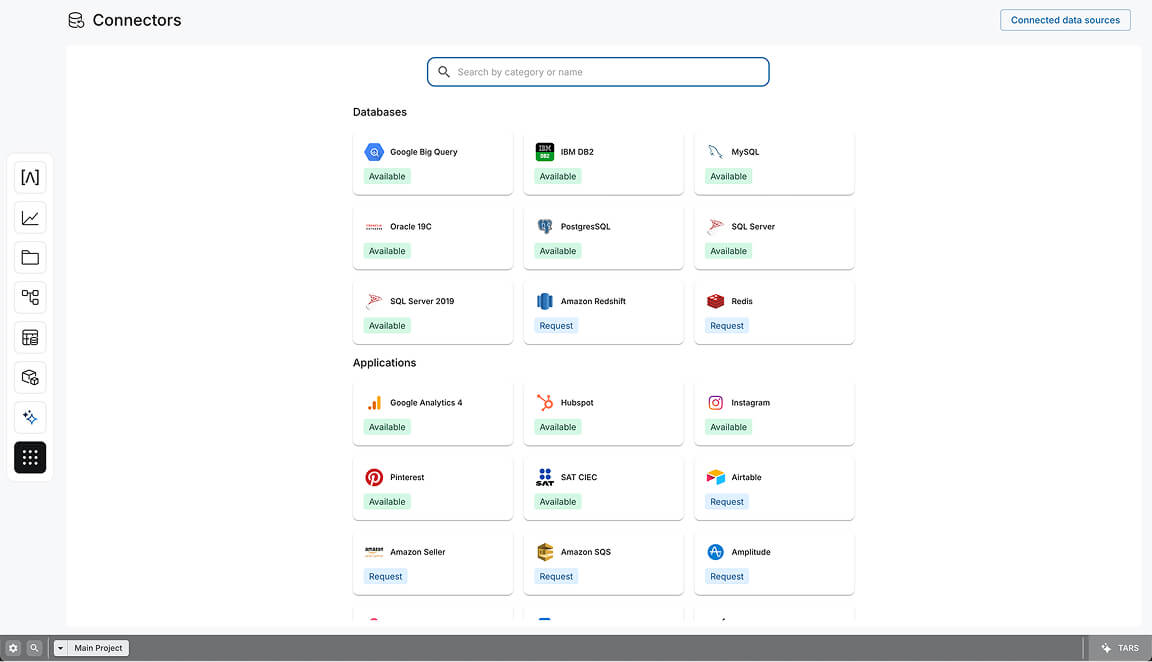The height and width of the screenshot is (662, 1152).
Task: Click the Hubspot logo
Action: [544, 403]
